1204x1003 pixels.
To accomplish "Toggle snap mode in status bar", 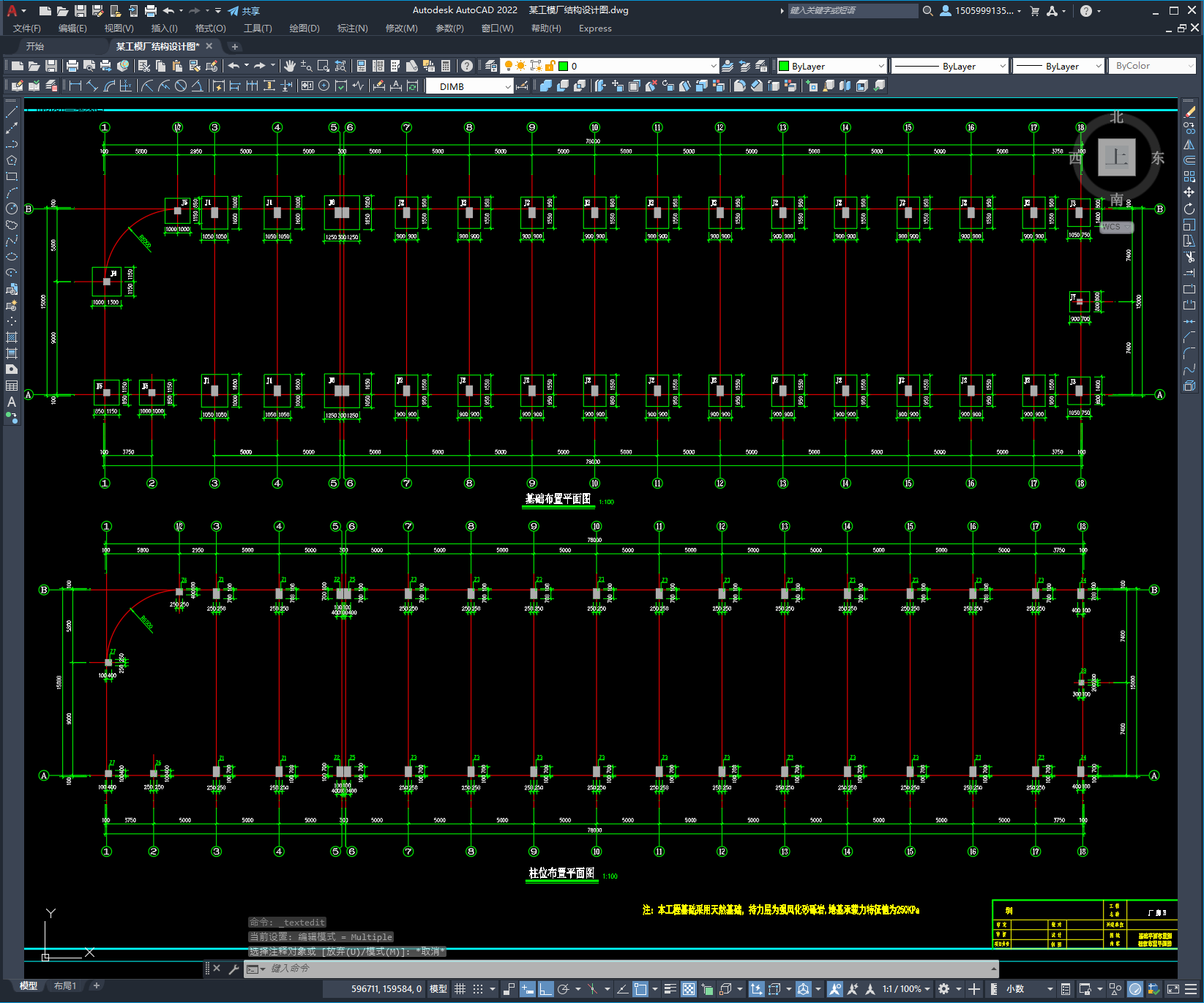I will click(x=478, y=989).
